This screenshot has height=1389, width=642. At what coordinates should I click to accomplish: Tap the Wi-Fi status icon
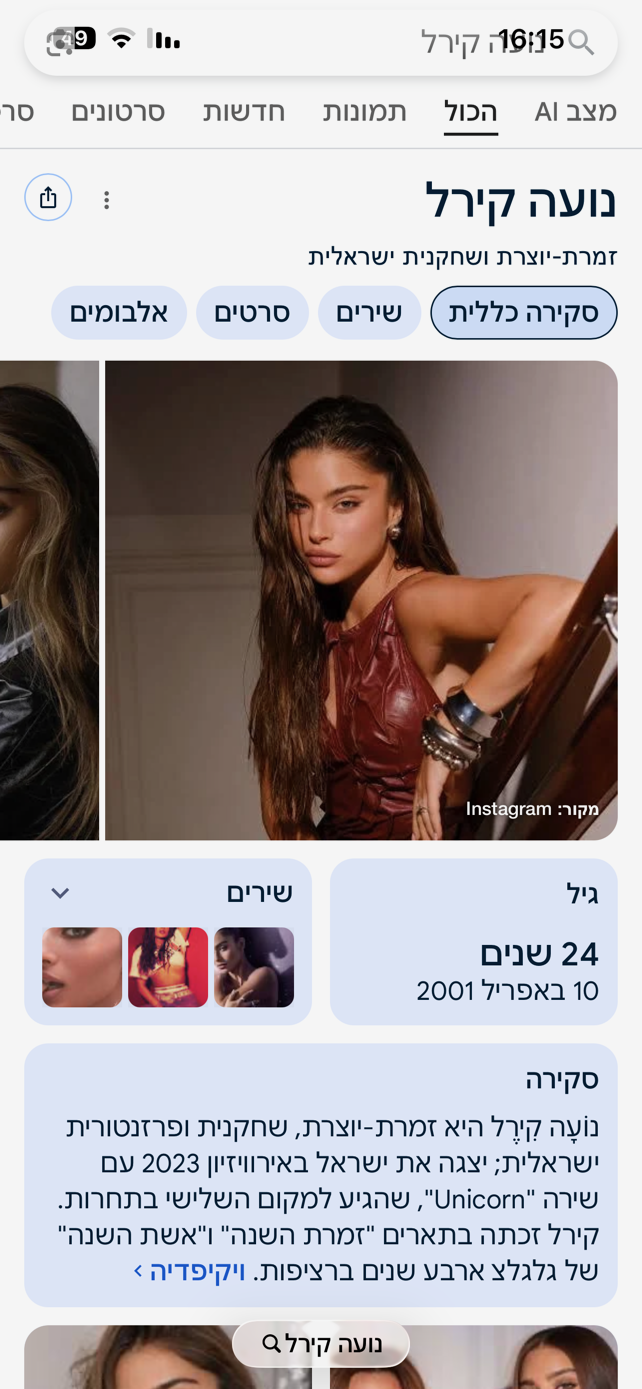(x=122, y=40)
